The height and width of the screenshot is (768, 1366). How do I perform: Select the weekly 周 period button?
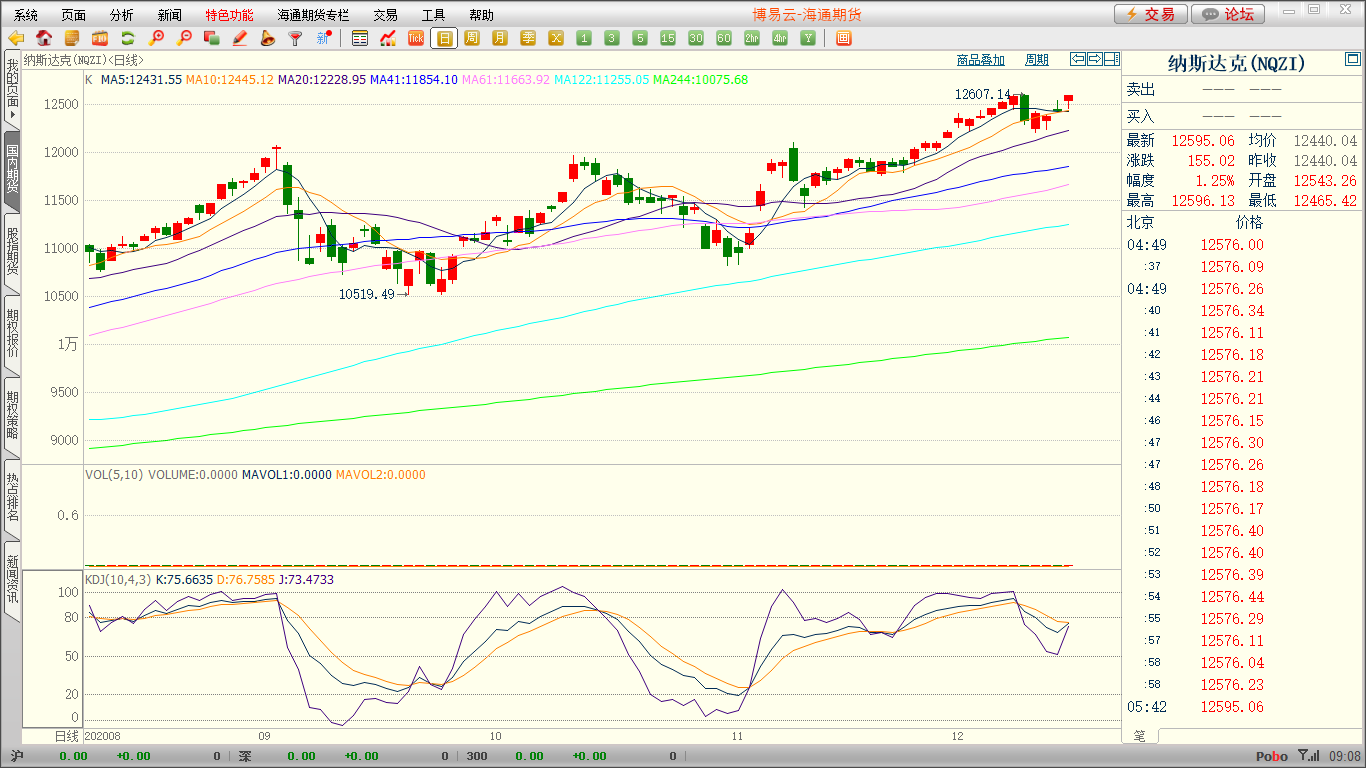coord(472,38)
